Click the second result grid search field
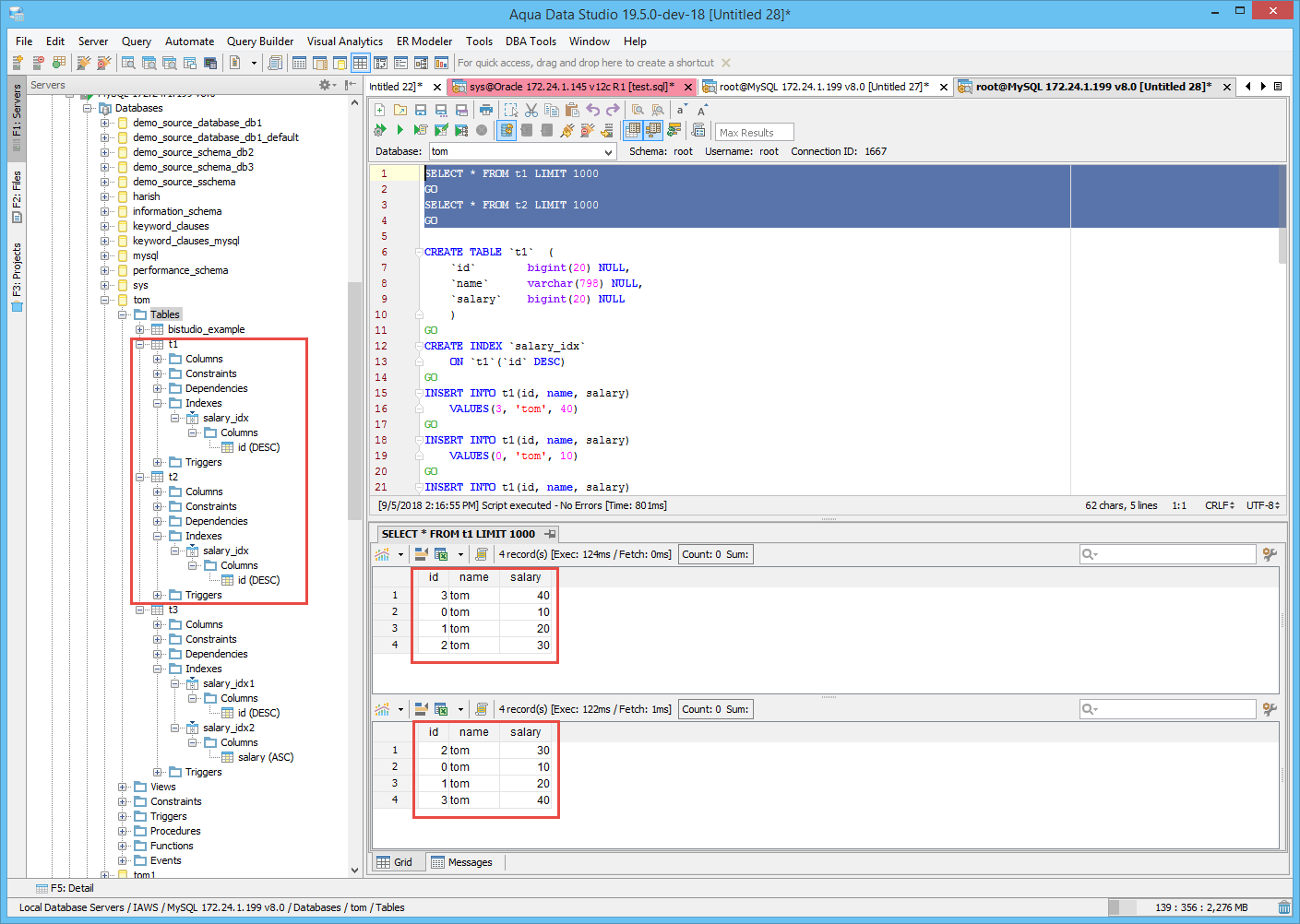 click(x=1168, y=709)
